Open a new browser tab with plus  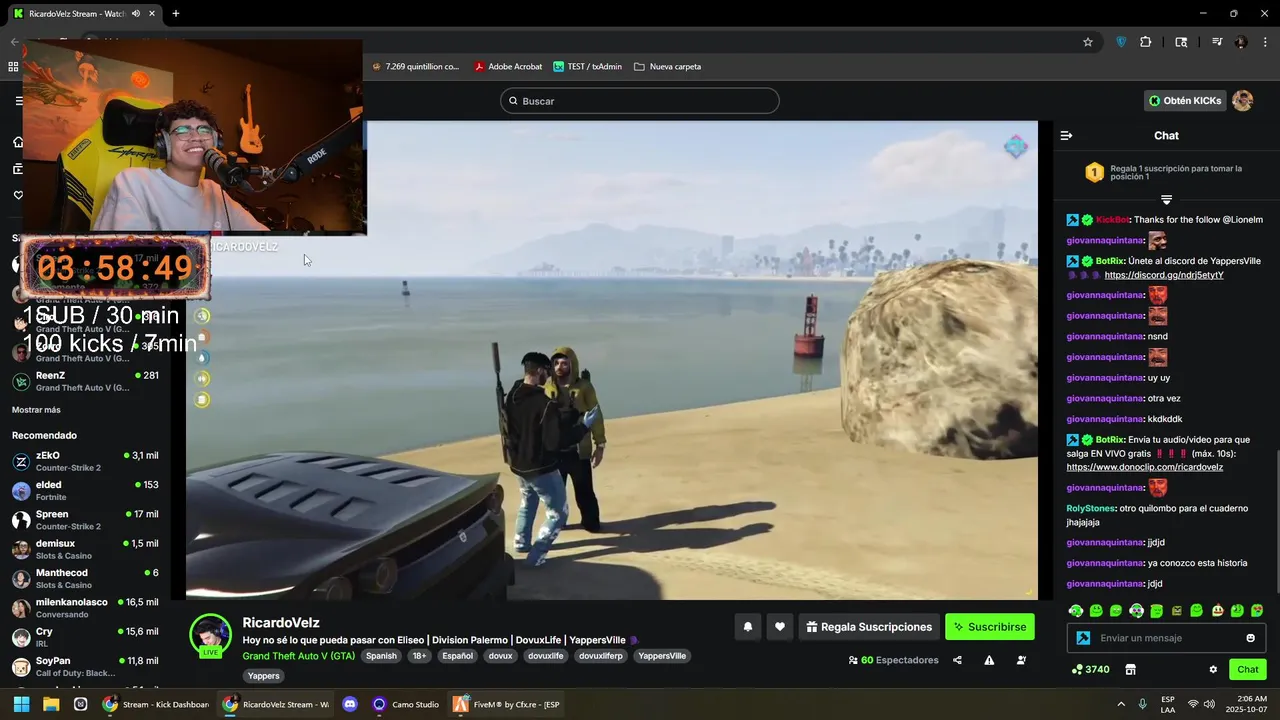coord(176,14)
